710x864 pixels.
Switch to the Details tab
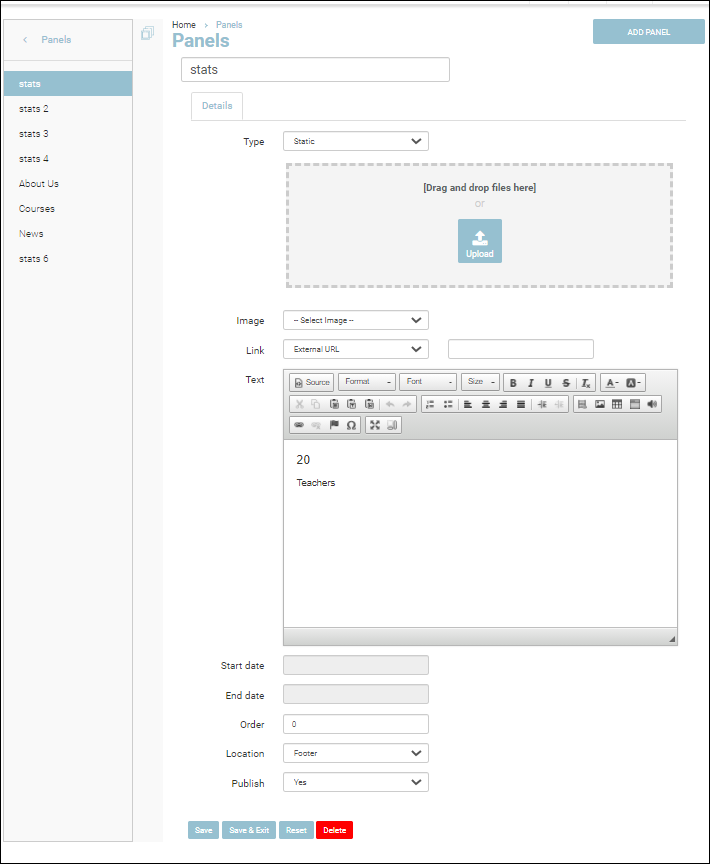[217, 106]
